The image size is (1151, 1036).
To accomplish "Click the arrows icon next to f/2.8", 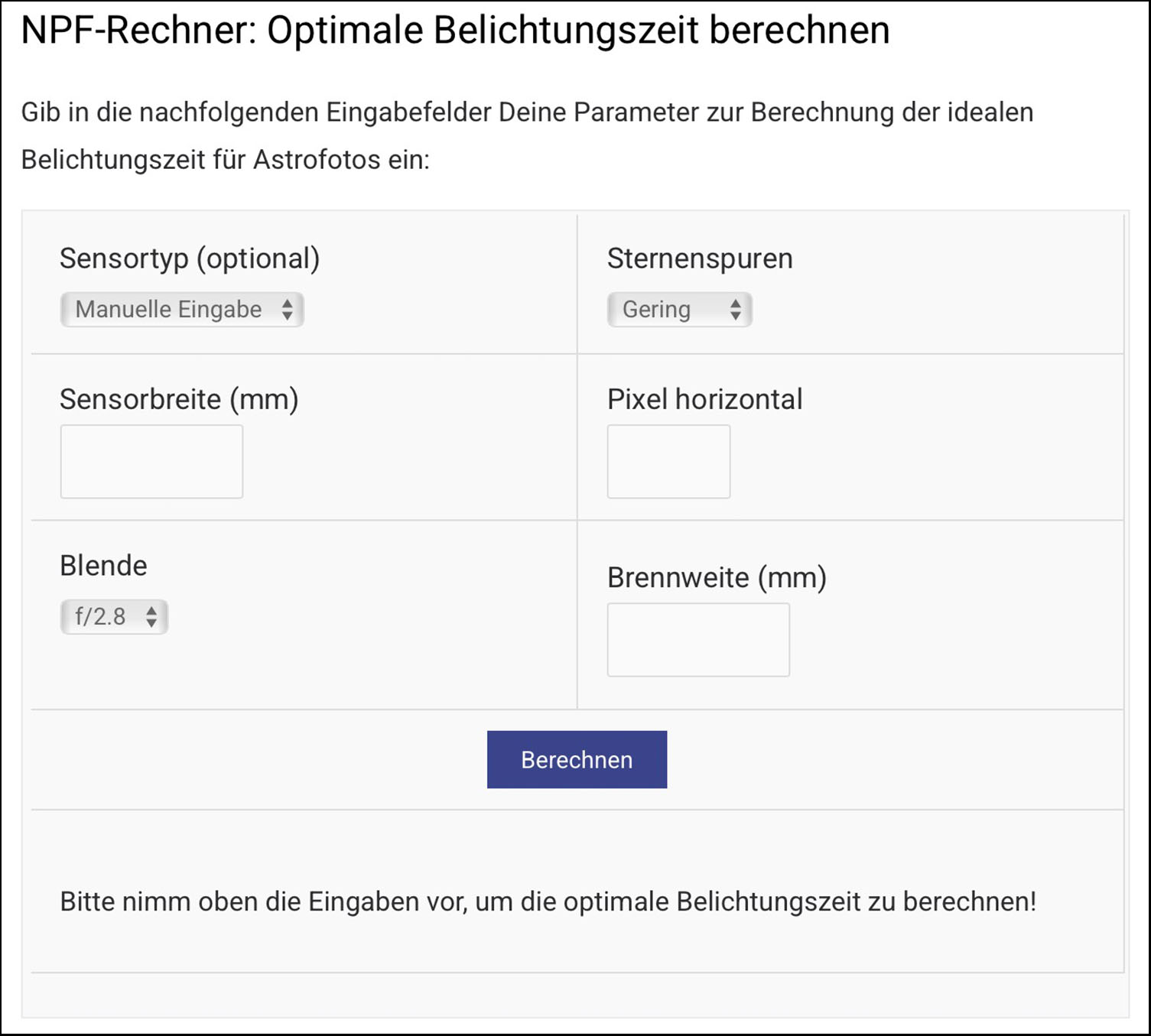I will 151,617.
